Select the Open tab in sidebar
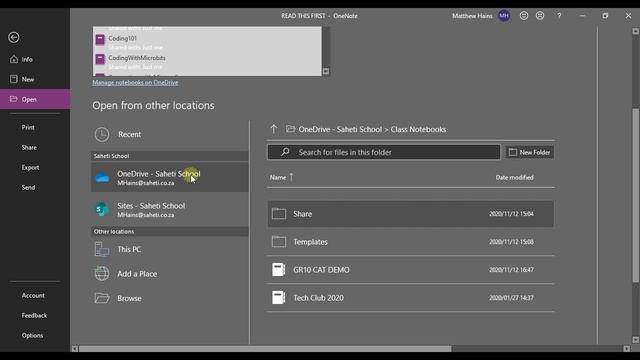This screenshot has height=360, width=640. pyautogui.click(x=35, y=99)
